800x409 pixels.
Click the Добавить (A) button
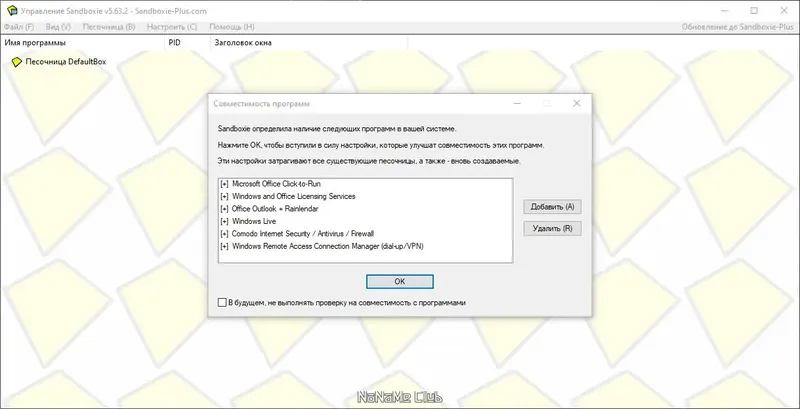coord(553,207)
